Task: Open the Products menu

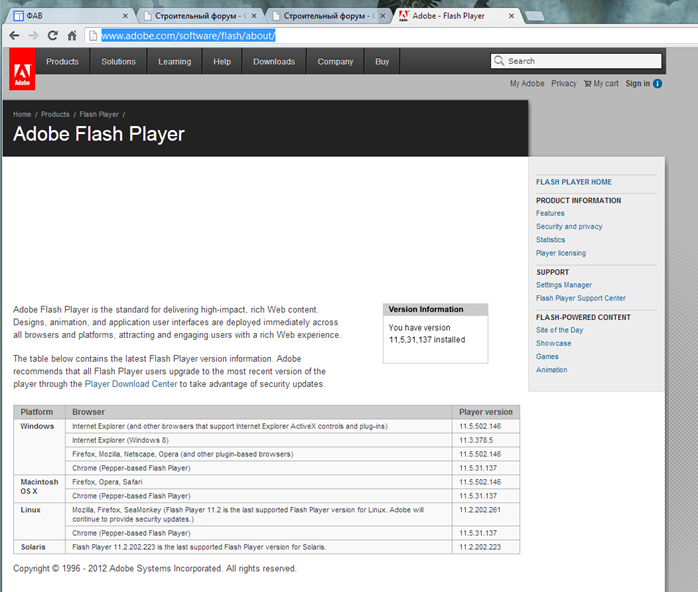Action: point(62,61)
